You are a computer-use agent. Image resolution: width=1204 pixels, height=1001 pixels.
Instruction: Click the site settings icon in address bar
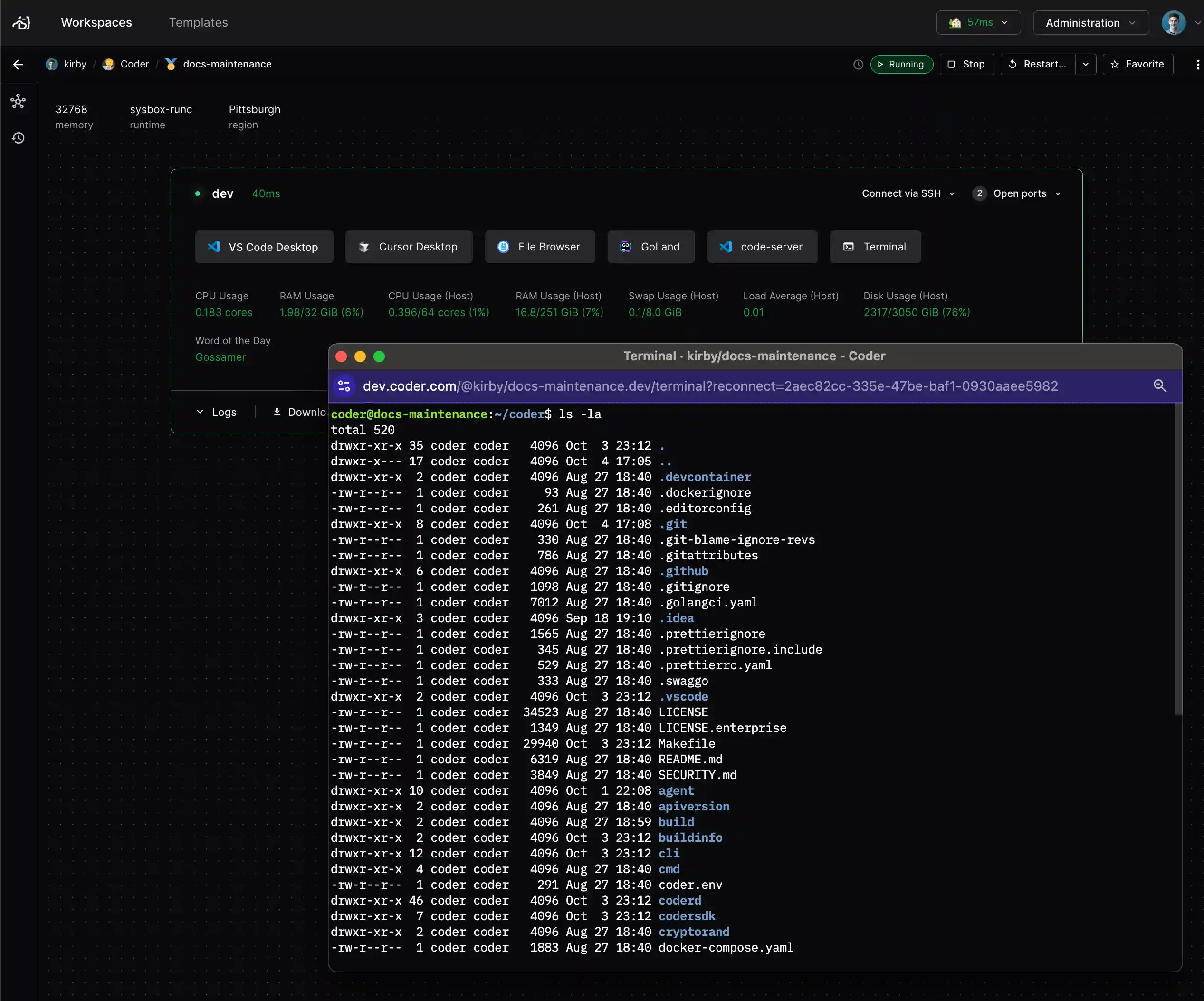[x=344, y=386]
